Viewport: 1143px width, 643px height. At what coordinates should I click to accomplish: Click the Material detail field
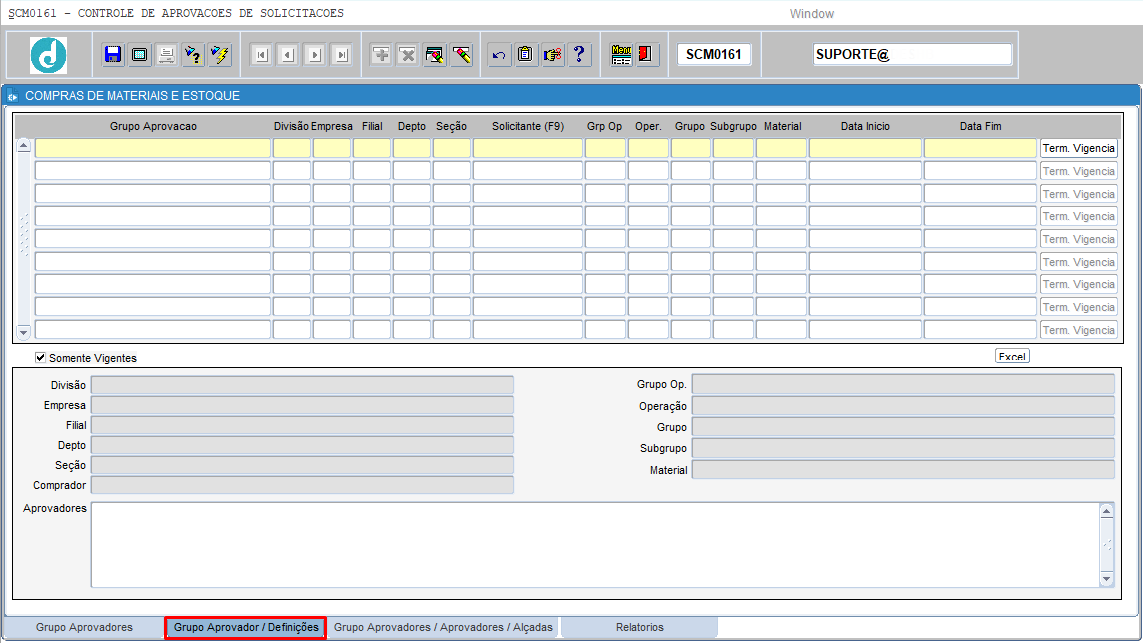pos(903,470)
